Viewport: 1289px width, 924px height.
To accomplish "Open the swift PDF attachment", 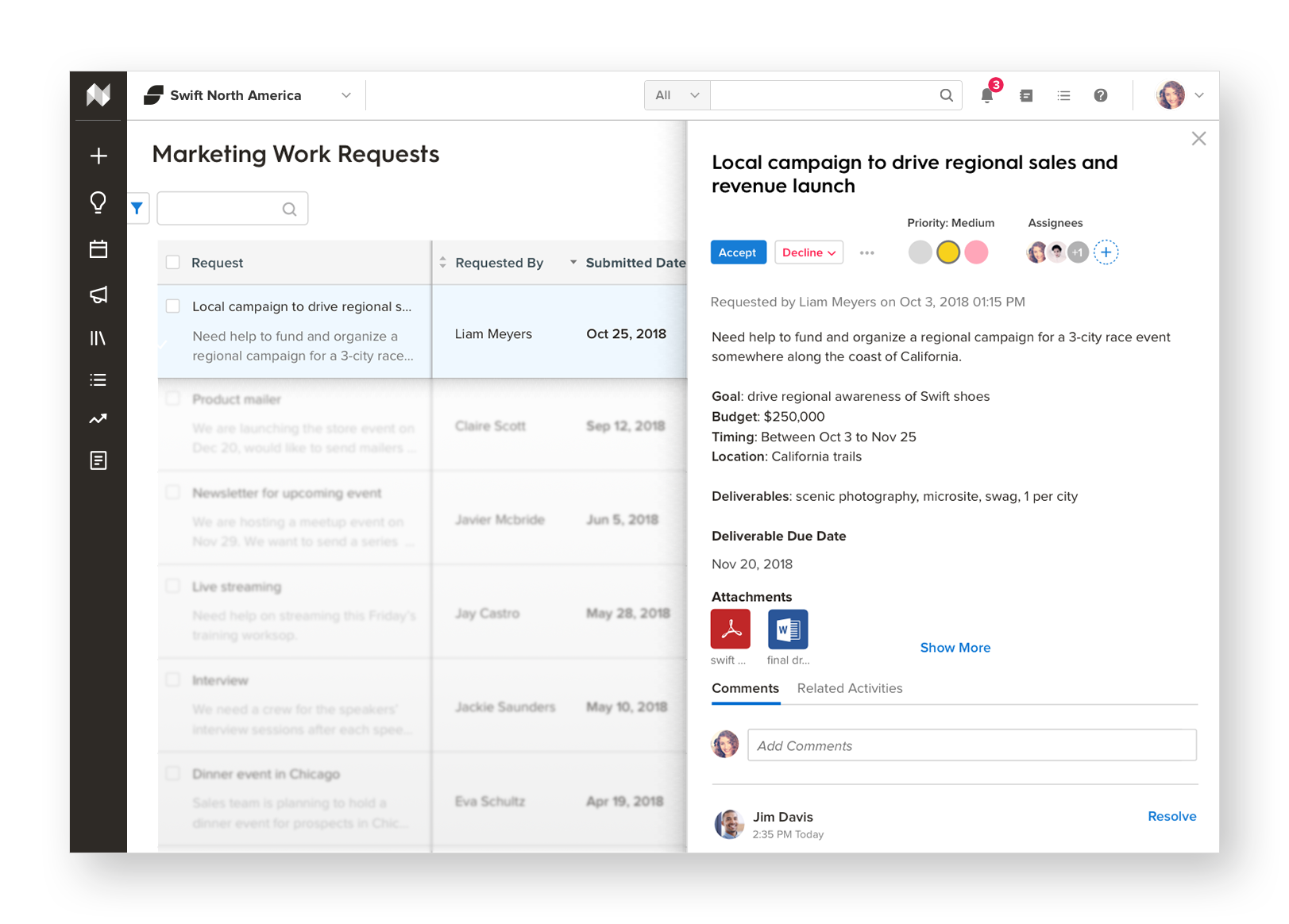I will tap(730, 629).
